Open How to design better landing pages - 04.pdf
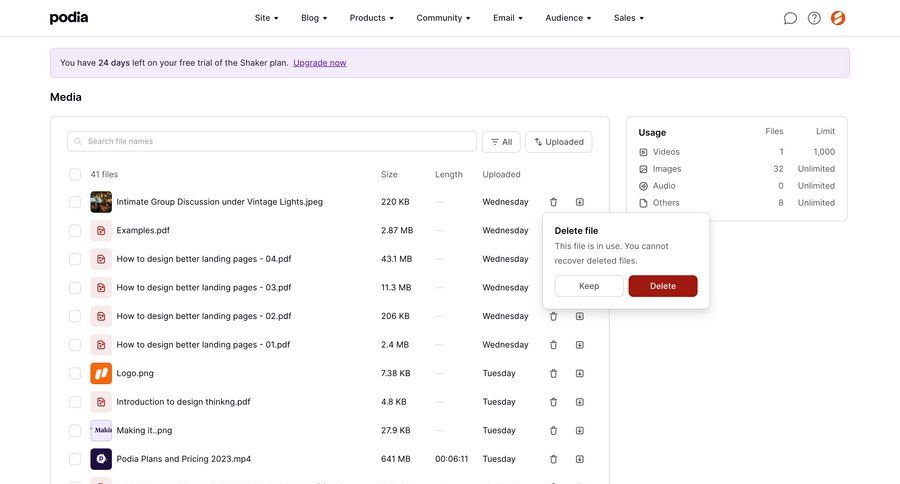The height and width of the screenshot is (484, 900). (204, 260)
